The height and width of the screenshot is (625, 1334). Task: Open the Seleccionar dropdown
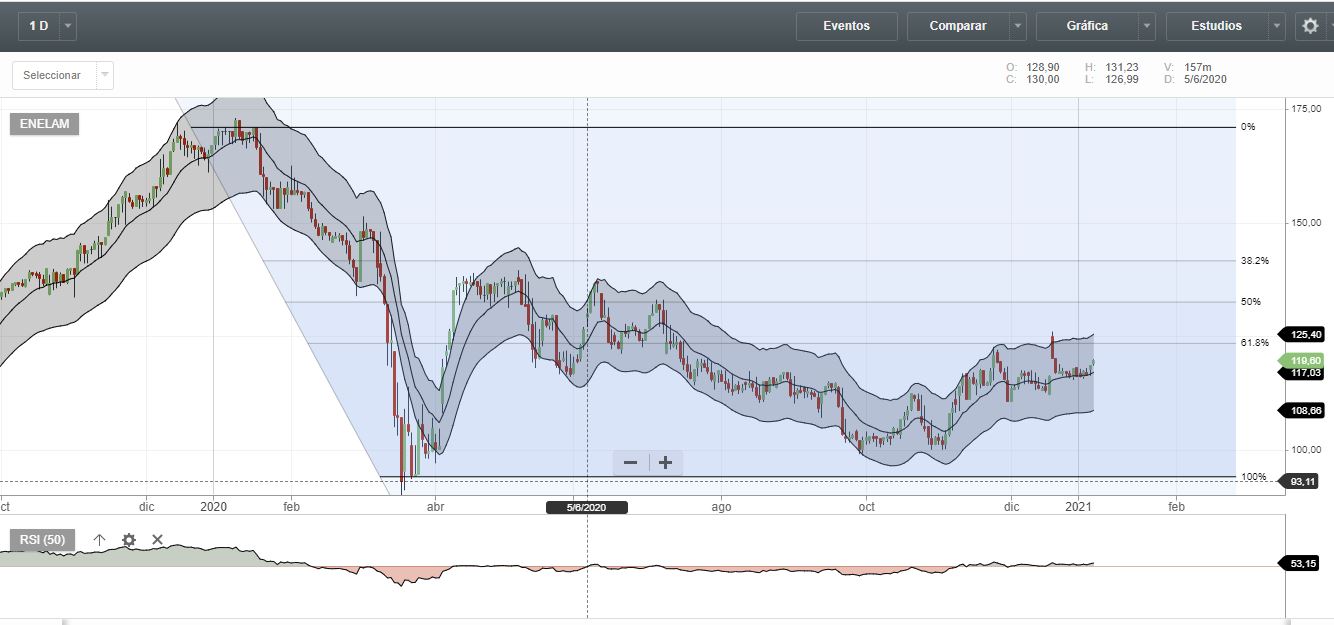tap(62, 75)
